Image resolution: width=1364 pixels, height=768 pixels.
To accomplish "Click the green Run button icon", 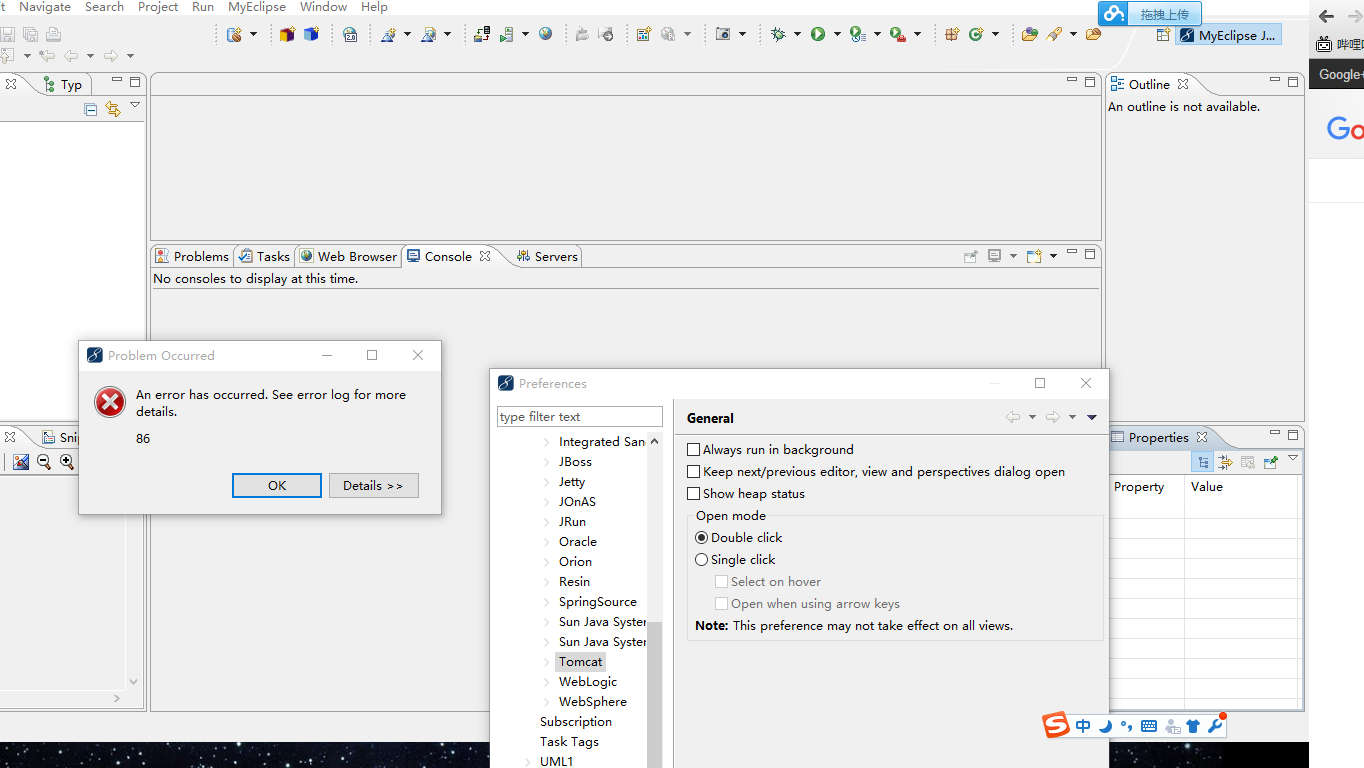I will 818,34.
